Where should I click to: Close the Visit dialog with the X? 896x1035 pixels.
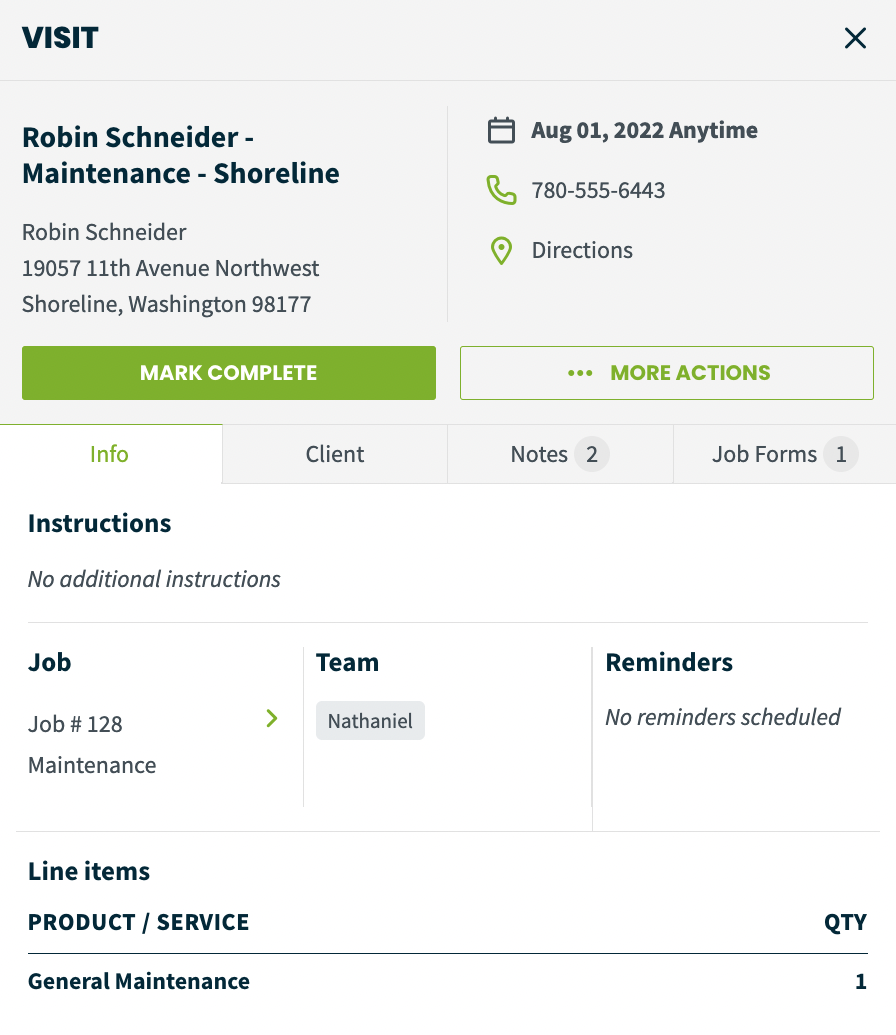(x=855, y=37)
